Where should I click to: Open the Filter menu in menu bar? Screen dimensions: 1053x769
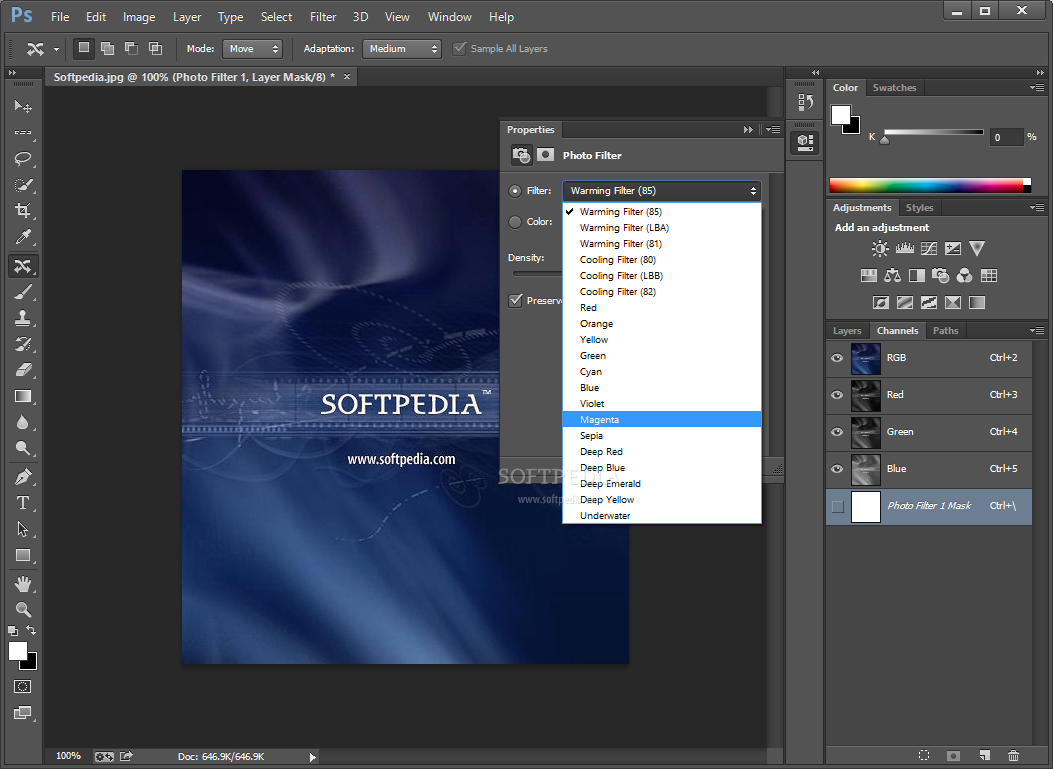[323, 17]
